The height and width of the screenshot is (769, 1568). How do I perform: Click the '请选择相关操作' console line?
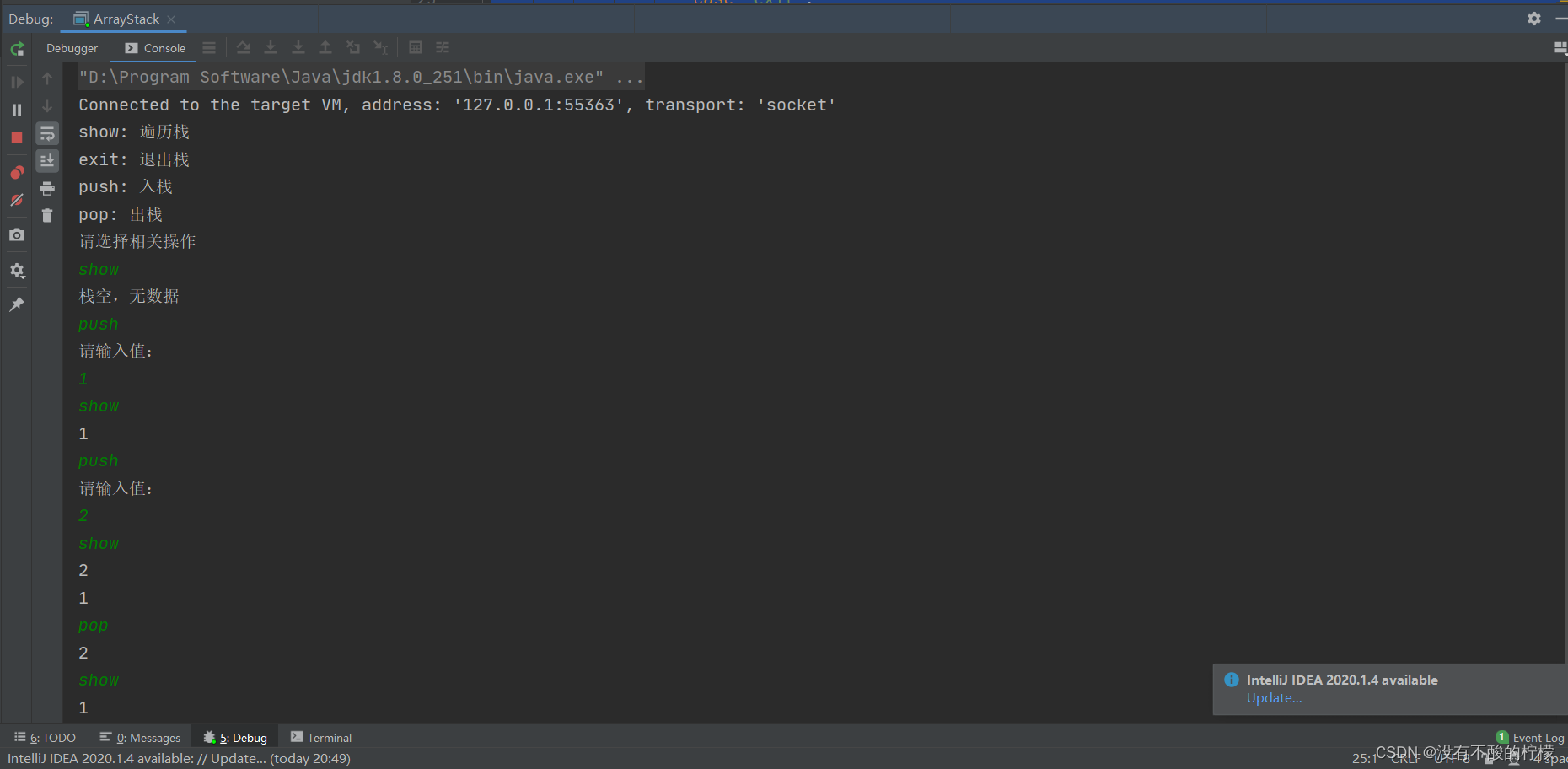(x=137, y=242)
